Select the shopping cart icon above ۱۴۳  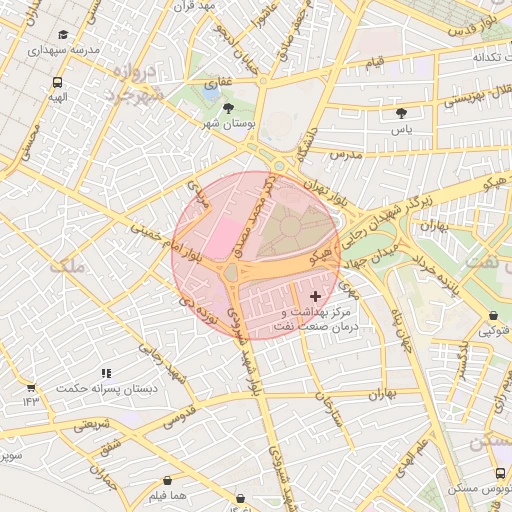tap(31, 388)
